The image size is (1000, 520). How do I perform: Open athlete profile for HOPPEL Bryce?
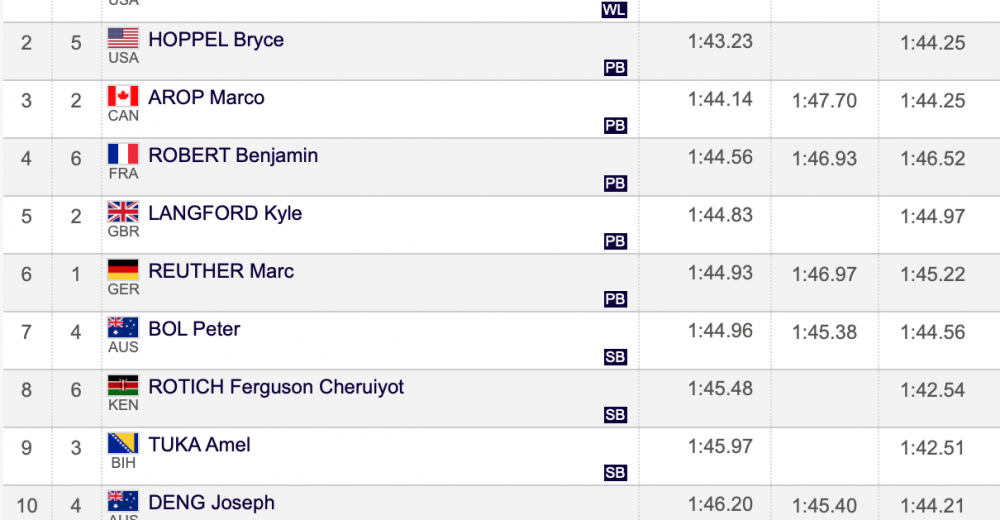pyautogui.click(x=216, y=40)
